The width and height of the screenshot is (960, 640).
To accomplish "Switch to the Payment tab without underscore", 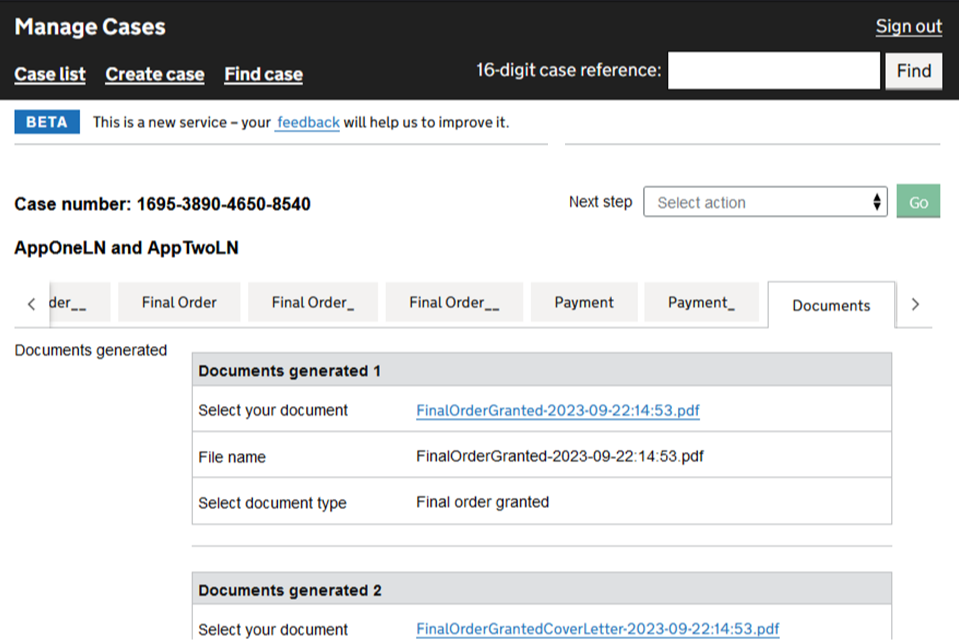I will click(584, 302).
